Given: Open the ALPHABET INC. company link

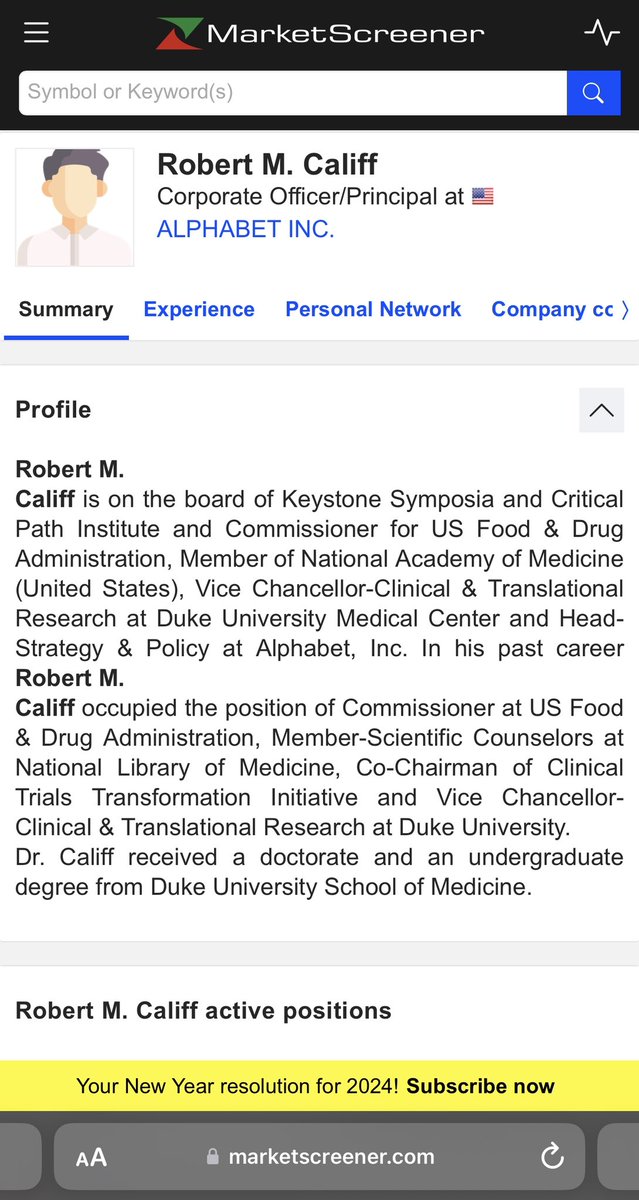Looking at the screenshot, I should pyautogui.click(x=245, y=229).
